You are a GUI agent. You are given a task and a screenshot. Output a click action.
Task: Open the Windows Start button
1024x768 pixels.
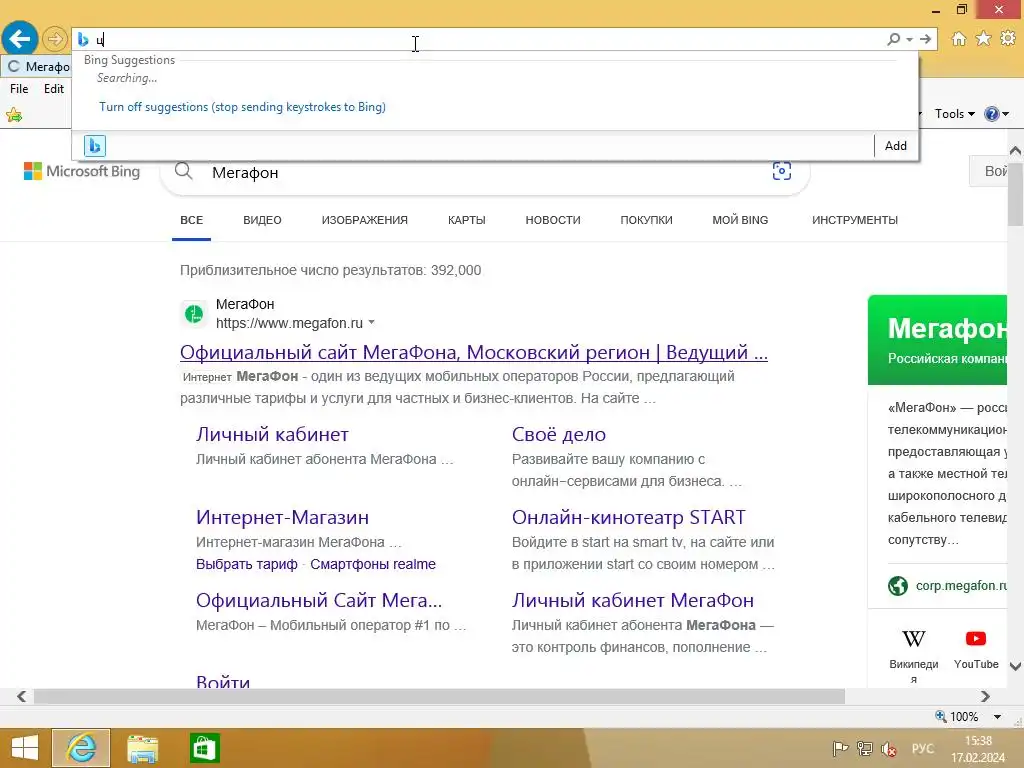click(25, 748)
